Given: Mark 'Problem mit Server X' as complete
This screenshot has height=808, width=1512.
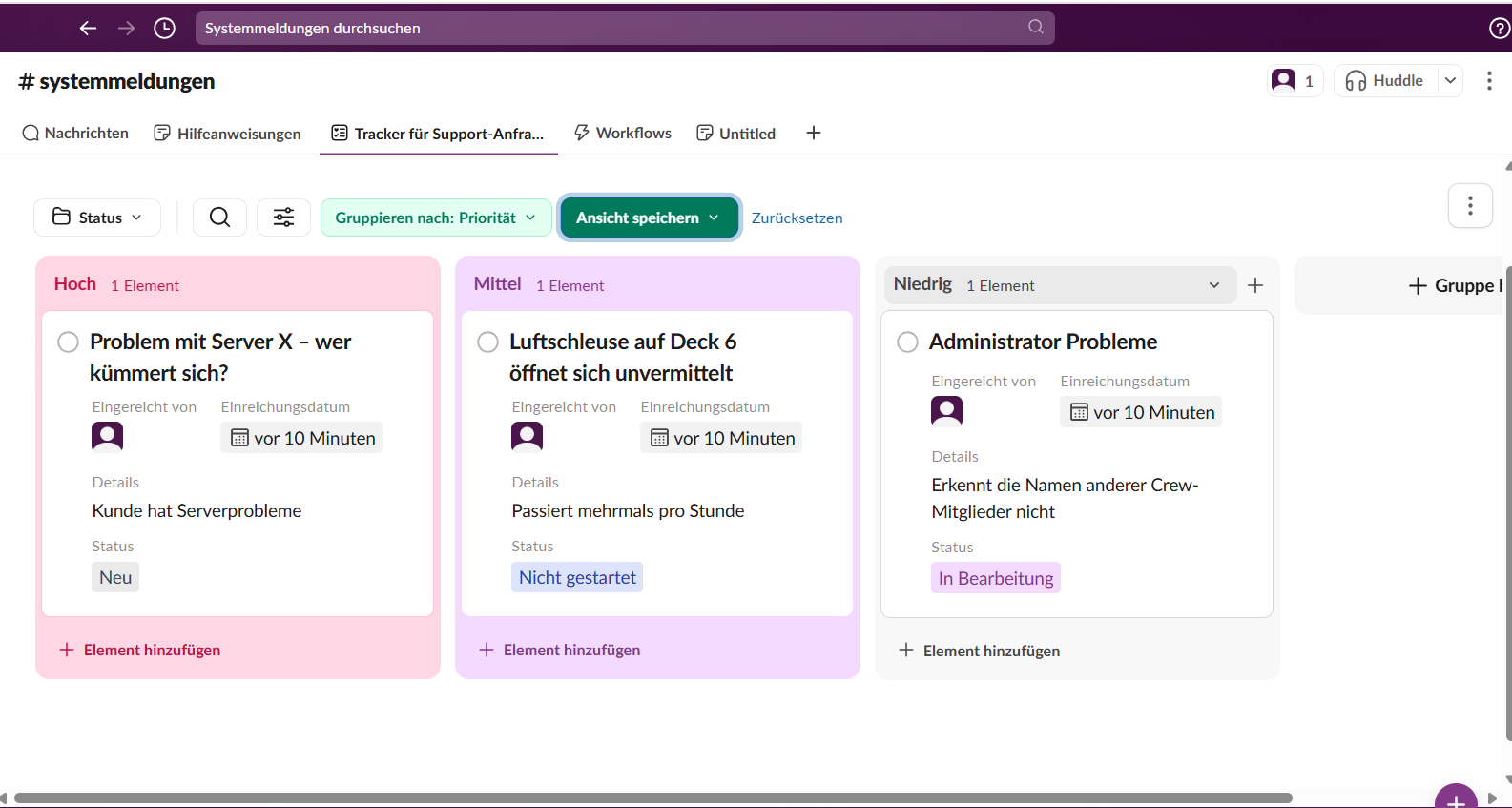Looking at the screenshot, I should (68, 342).
